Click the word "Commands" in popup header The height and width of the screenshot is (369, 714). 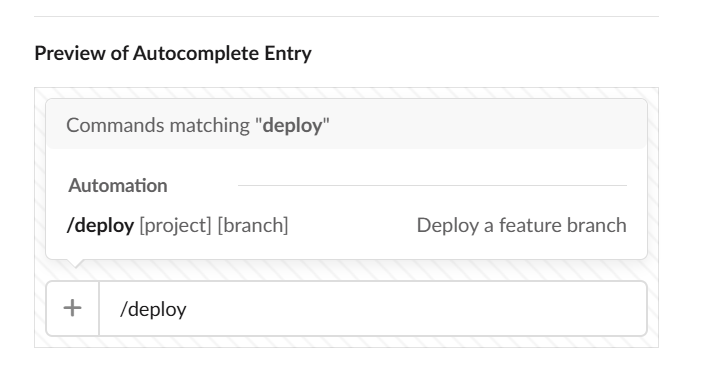point(115,125)
